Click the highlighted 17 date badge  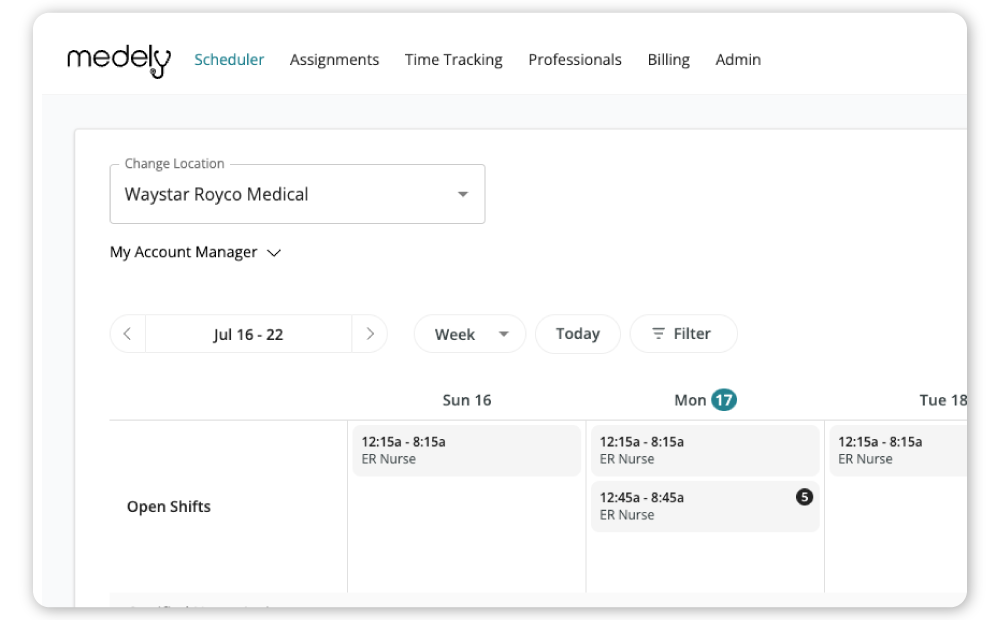(x=723, y=400)
